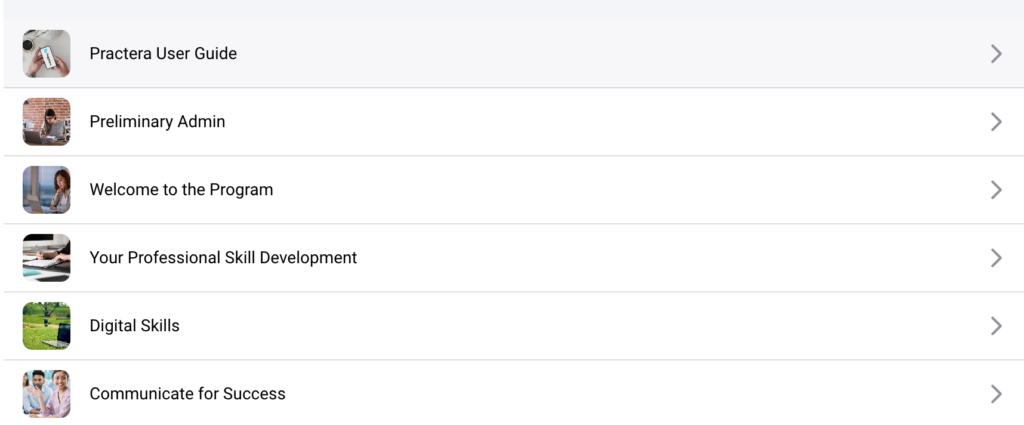Select the Preliminary Admin title text

click(157, 122)
